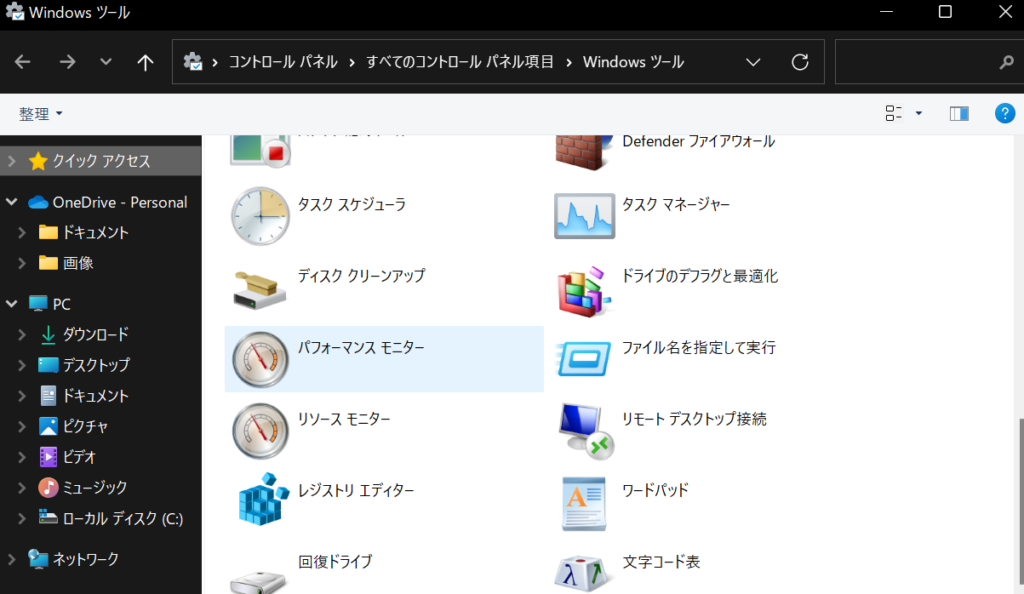Viewport: 1024px width, 594px height.
Task: Open recent locations dropdown chevron
Action: (105, 62)
